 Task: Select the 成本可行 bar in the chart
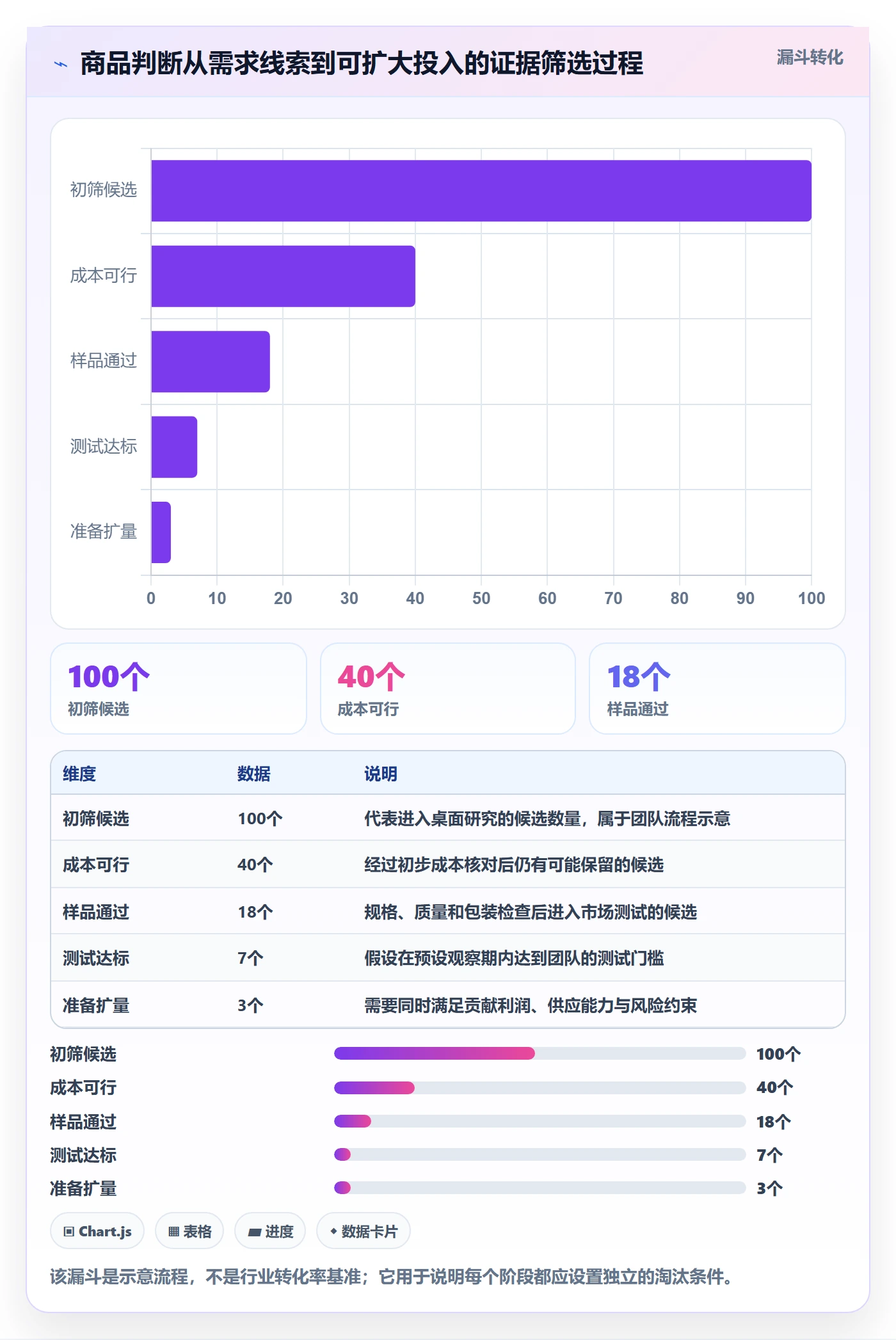point(283,276)
